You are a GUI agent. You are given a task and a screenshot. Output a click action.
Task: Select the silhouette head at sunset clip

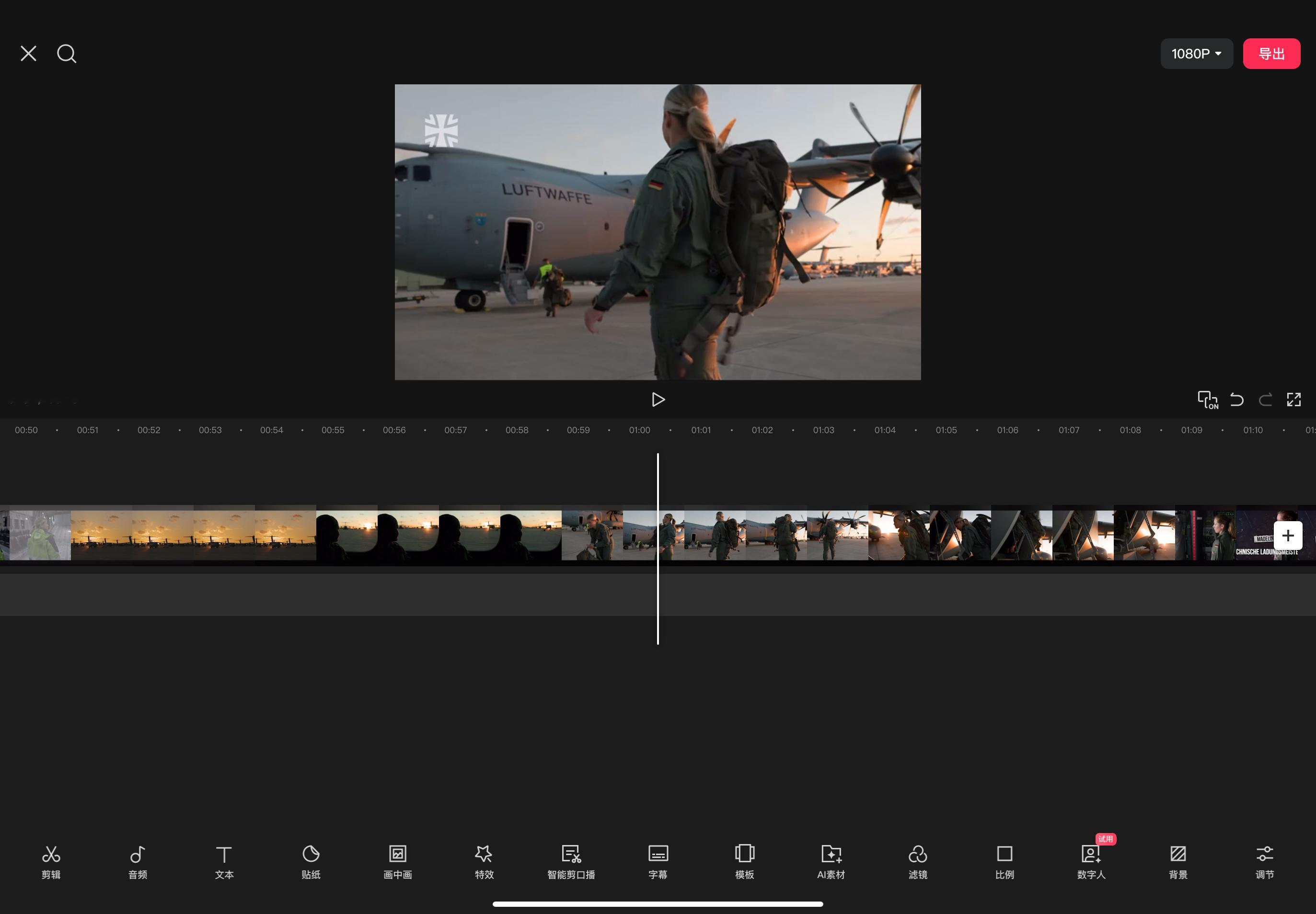click(439, 535)
